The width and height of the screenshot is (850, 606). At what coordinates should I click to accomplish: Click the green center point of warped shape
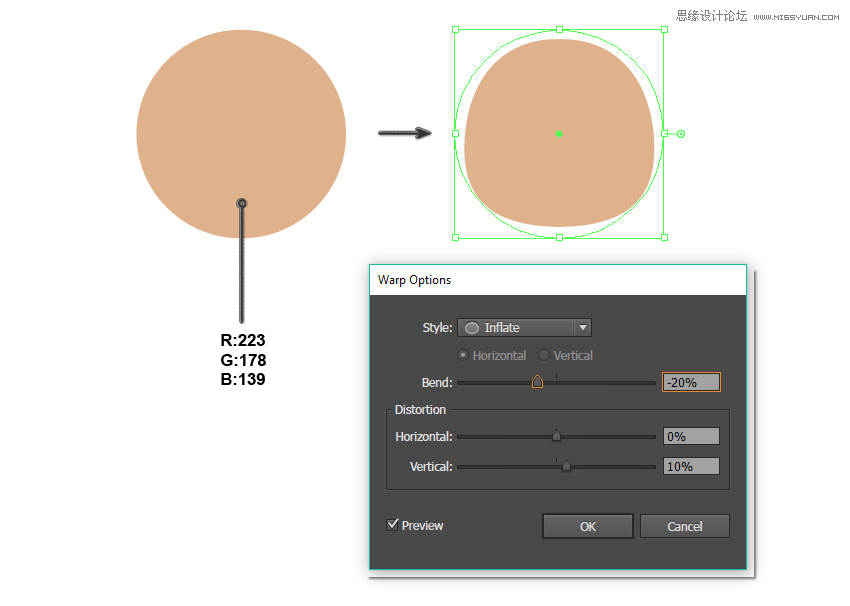tap(559, 134)
